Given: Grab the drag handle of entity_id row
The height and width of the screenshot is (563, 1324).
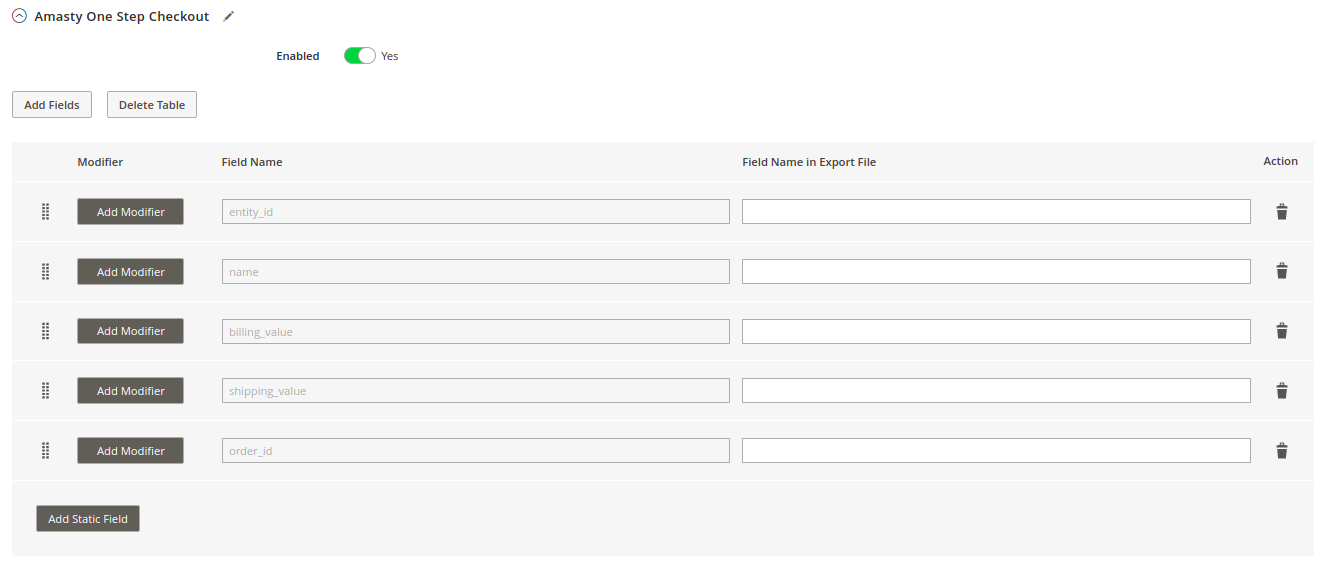Looking at the screenshot, I should point(45,211).
